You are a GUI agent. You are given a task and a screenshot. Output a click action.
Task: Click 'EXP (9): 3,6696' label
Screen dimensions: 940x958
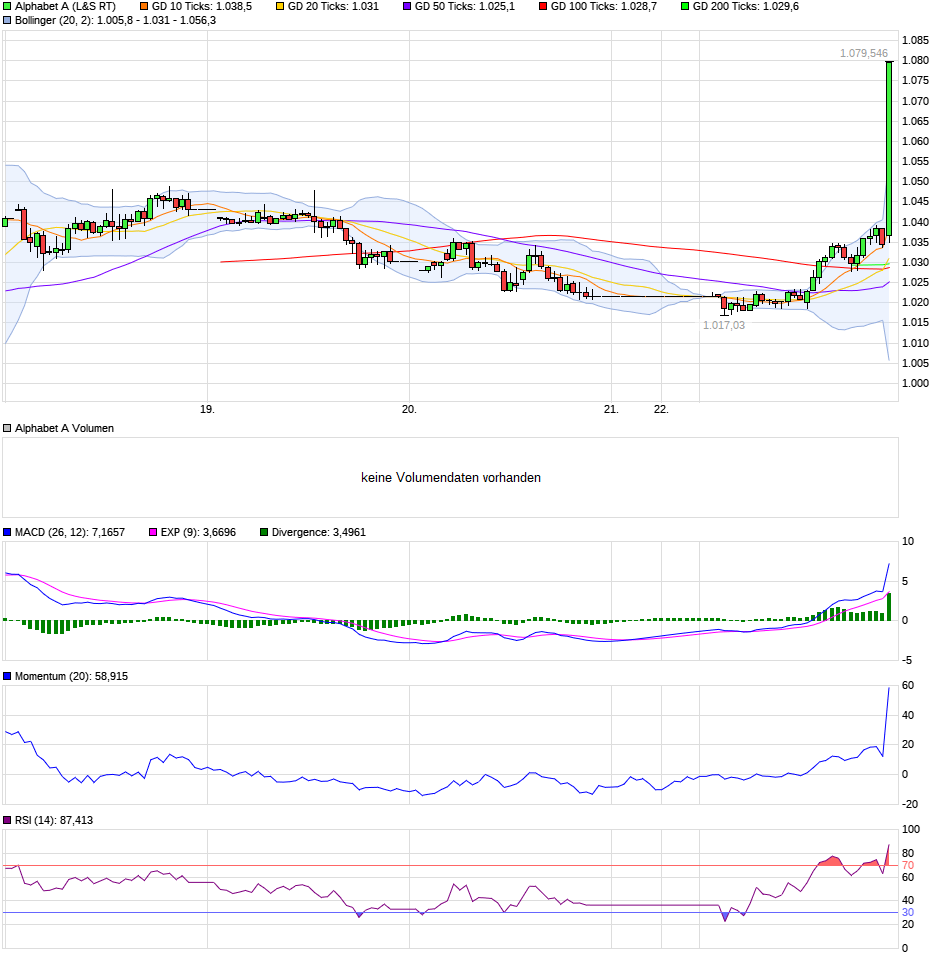click(x=199, y=533)
